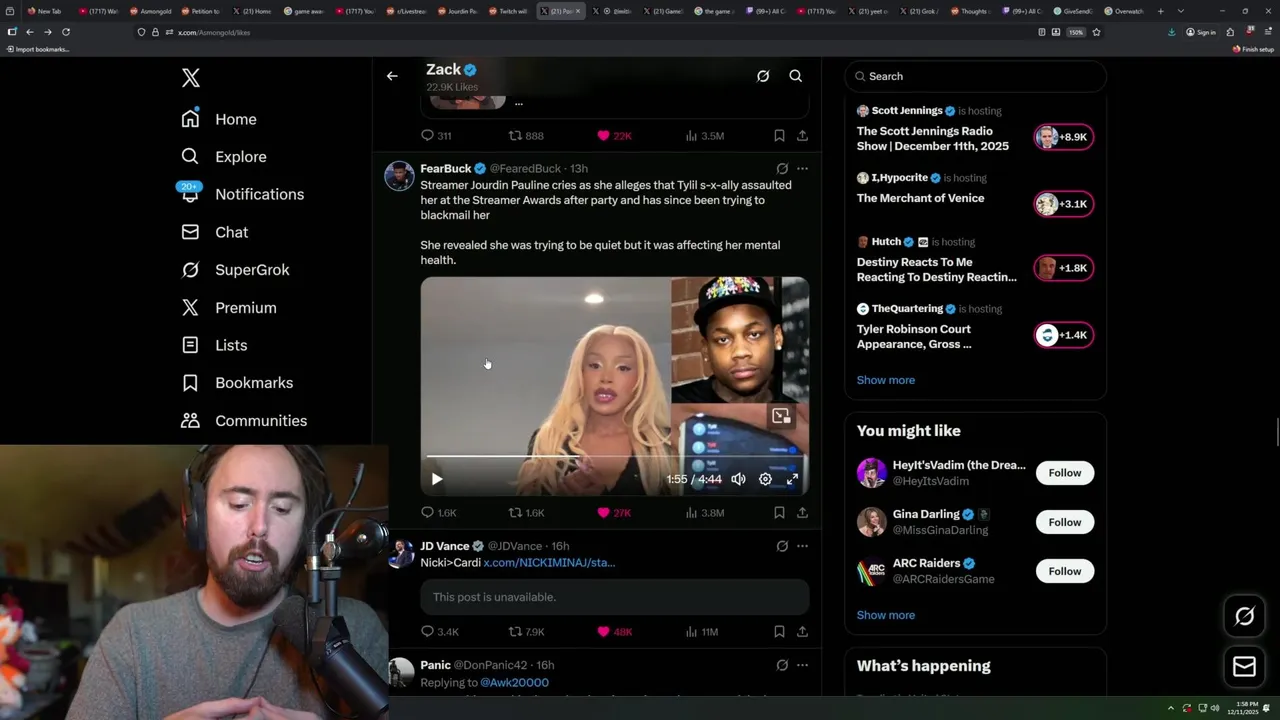
Task: Repost JD Vance post with 7.9K reposts
Action: [526, 632]
